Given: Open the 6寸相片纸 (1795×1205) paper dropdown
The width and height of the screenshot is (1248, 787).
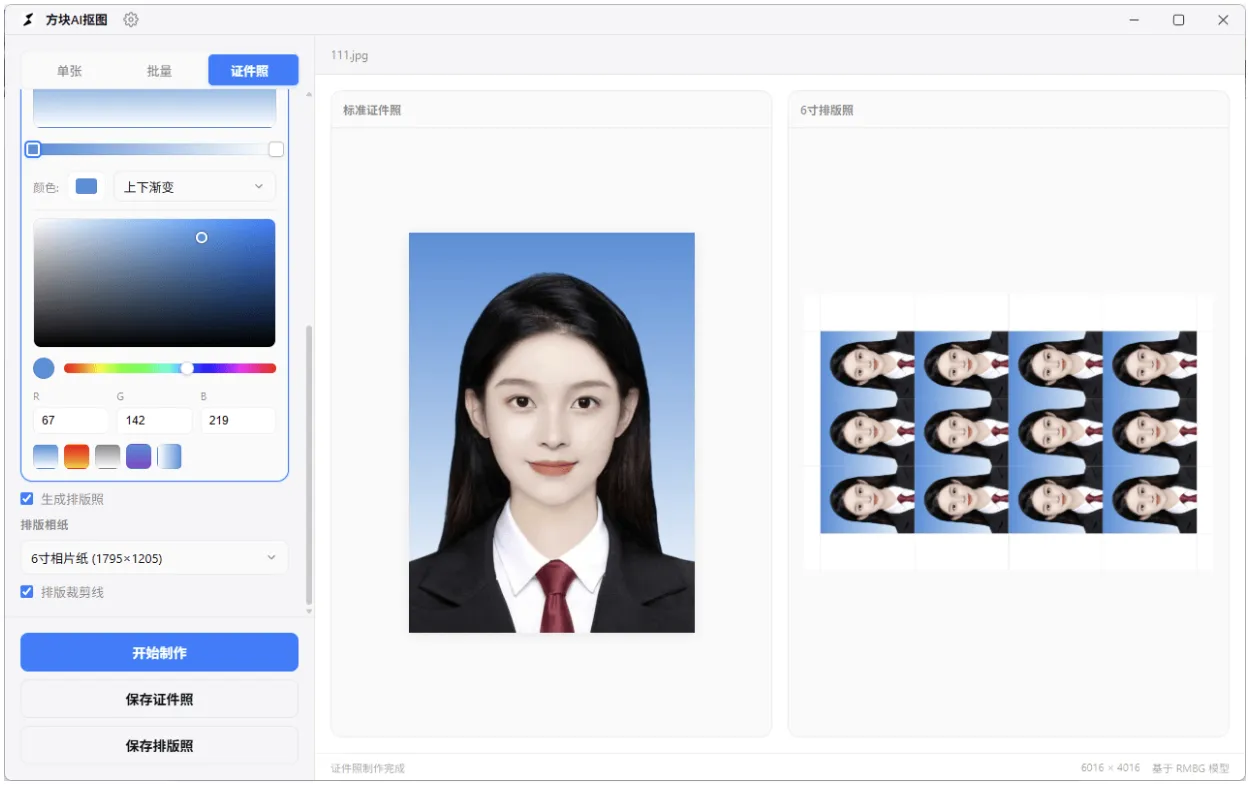Looking at the screenshot, I should click(154, 558).
